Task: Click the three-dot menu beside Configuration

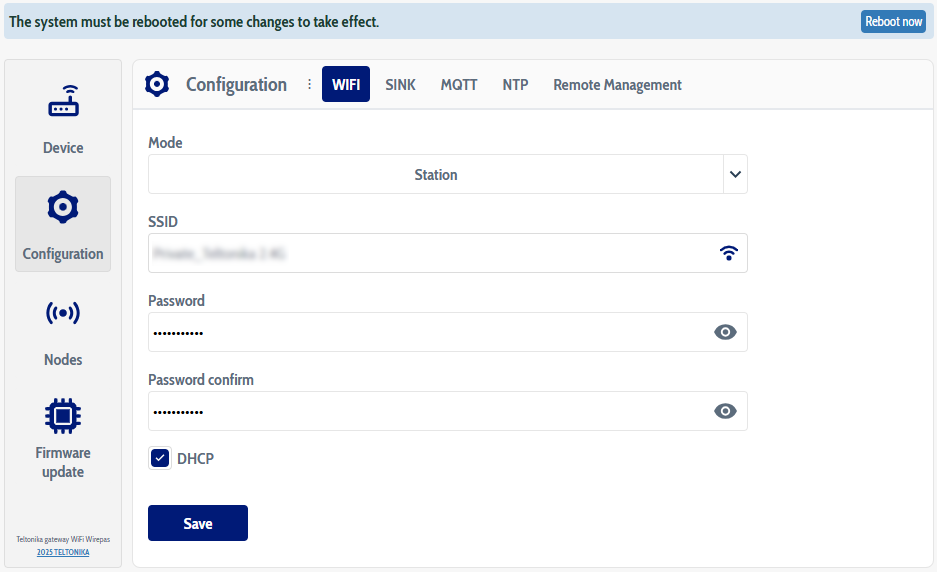Action: (x=309, y=85)
